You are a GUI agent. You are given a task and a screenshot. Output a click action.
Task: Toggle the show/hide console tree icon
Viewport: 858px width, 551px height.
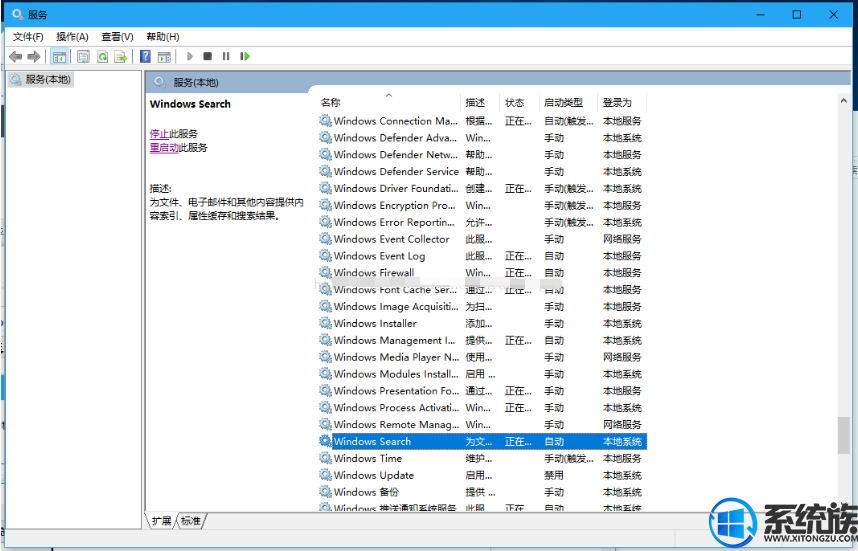click(x=59, y=56)
